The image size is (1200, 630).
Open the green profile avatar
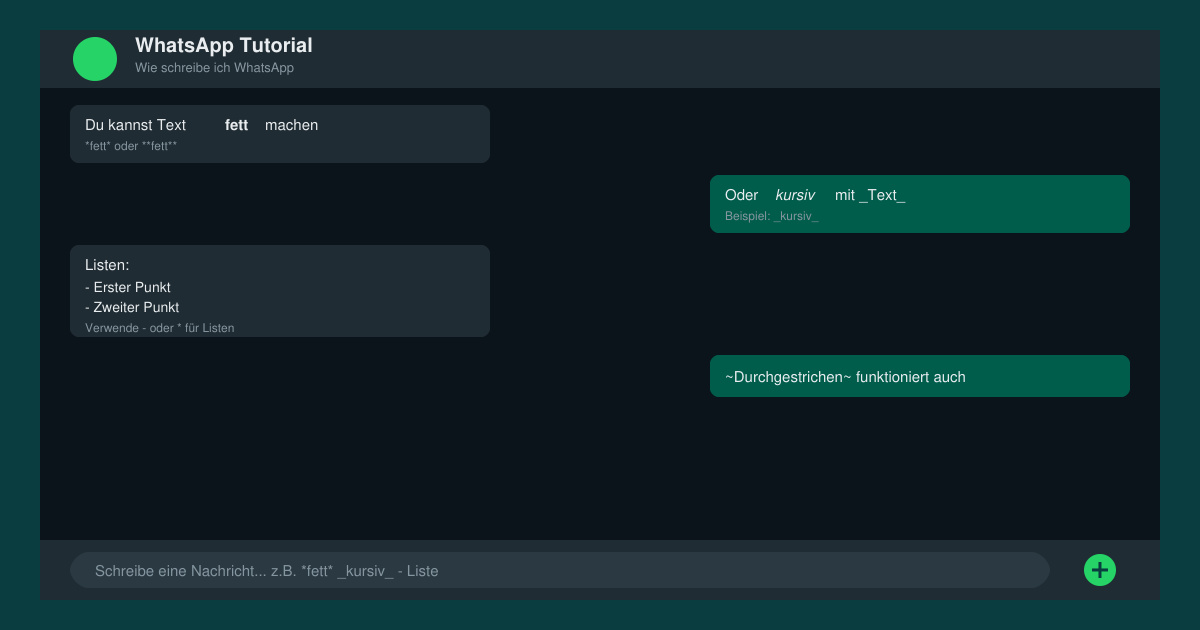(95, 59)
